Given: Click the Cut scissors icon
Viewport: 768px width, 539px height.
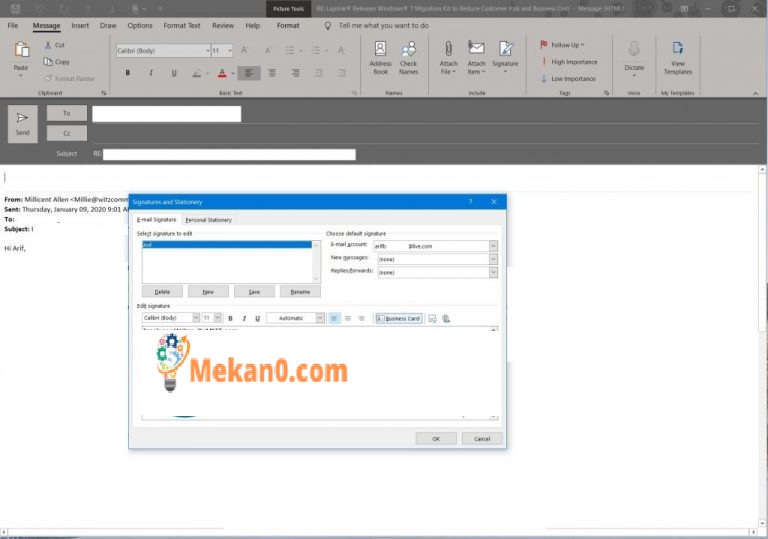Looking at the screenshot, I should pyautogui.click(x=48, y=45).
